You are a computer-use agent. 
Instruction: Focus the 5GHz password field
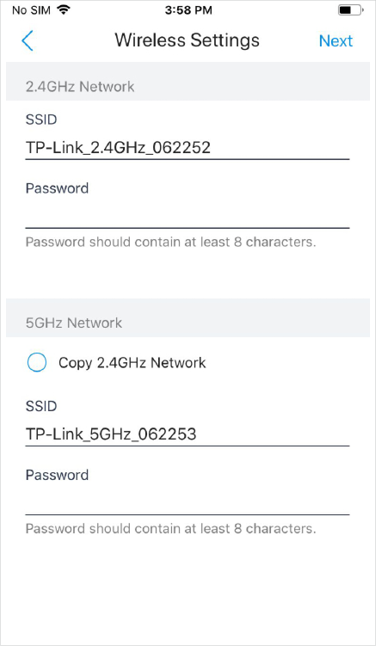(187, 503)
